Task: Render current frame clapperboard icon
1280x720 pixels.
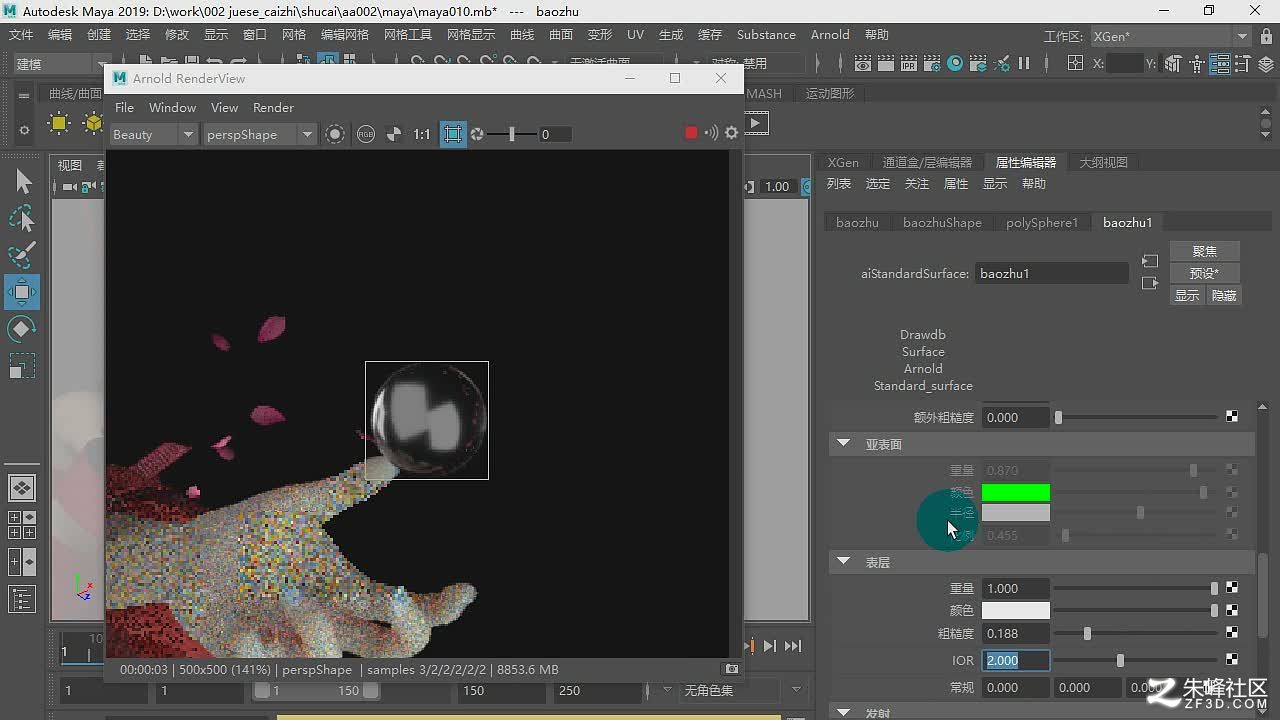Action: click(x=886, y=63)
